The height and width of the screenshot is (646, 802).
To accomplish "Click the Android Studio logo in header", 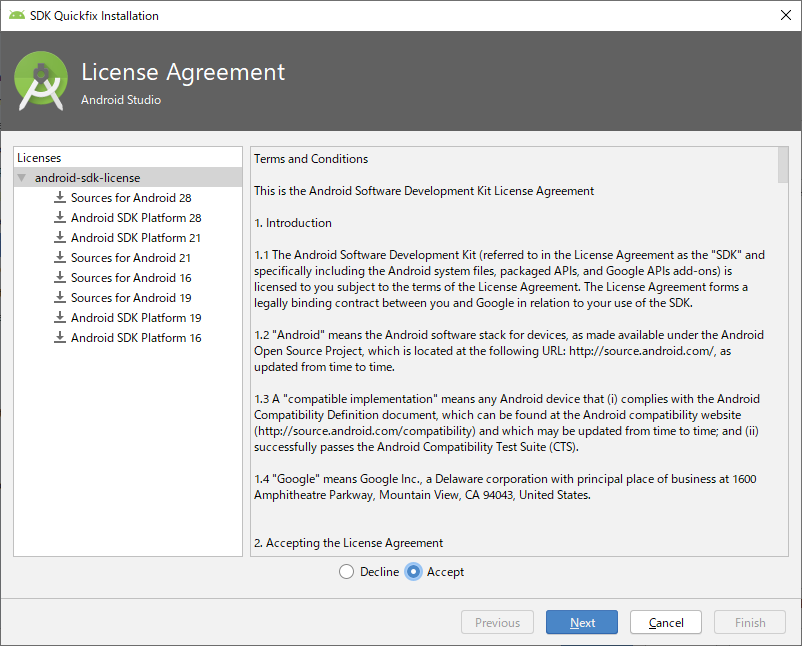I will 41,81.
